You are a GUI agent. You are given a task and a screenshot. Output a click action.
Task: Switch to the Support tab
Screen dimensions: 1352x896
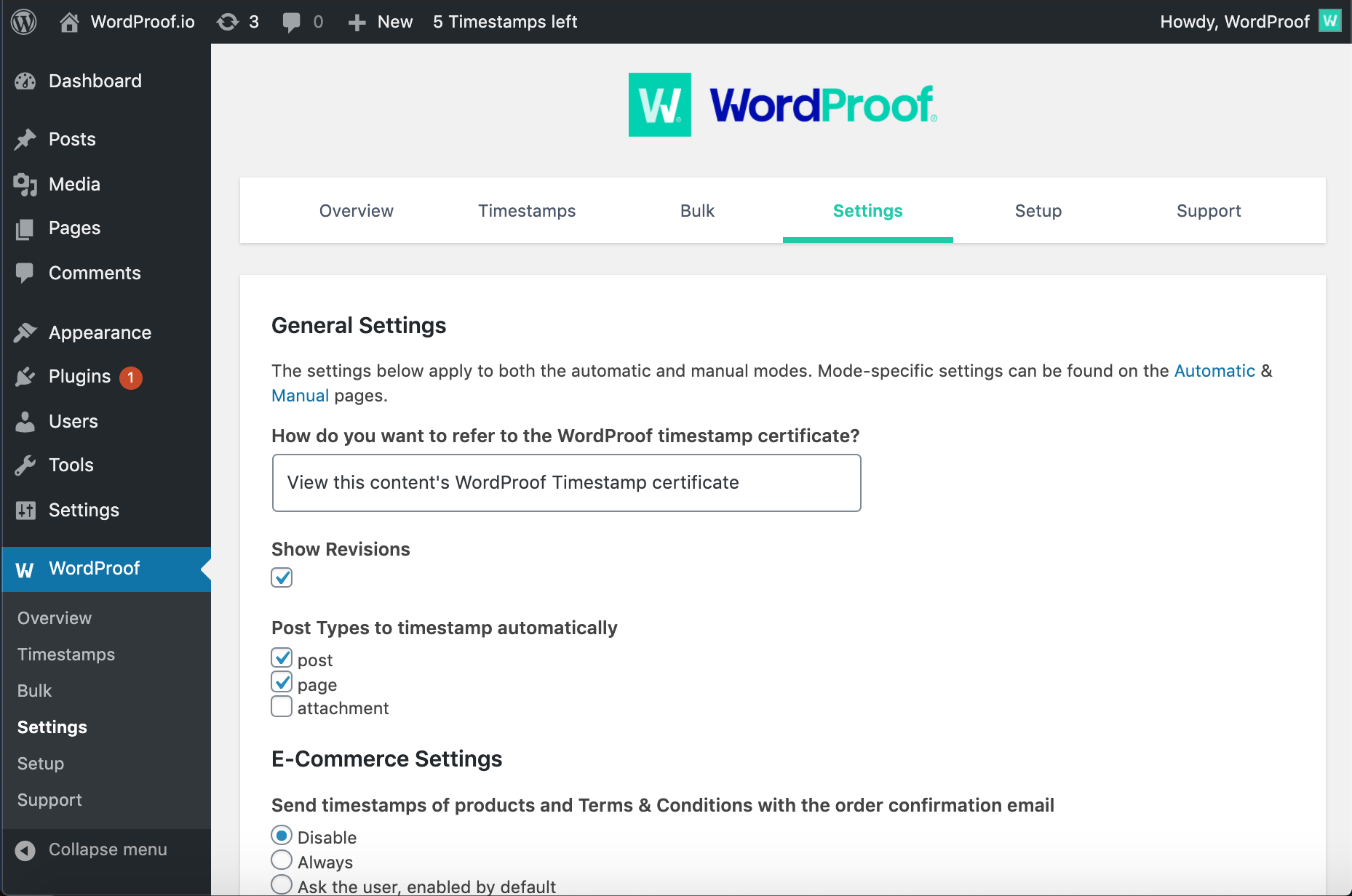pyautogui.click(x=1209, y=211)
